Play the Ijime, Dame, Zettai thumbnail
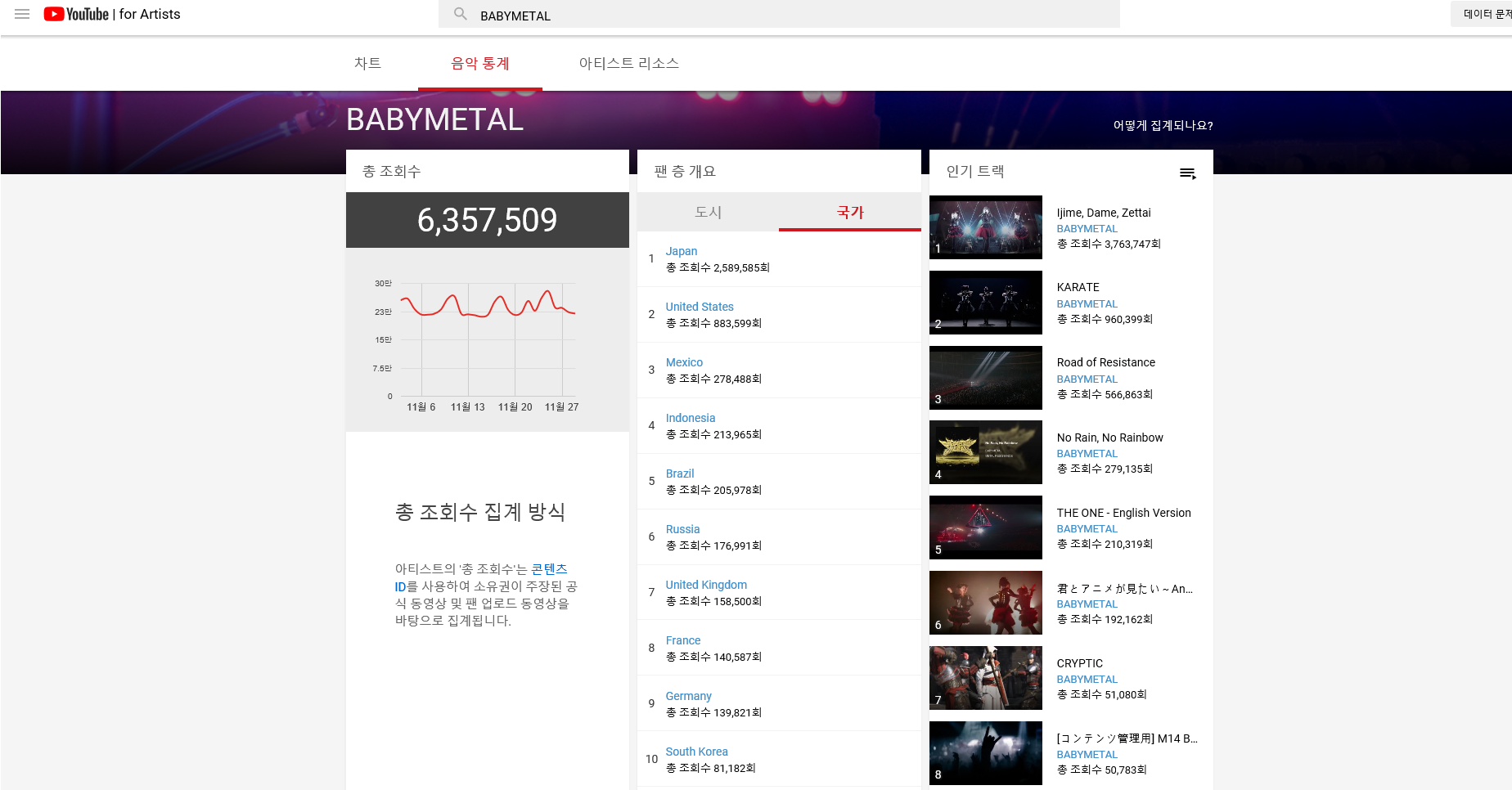Screen dimensions: 1512x790 [x=985, y=227]
